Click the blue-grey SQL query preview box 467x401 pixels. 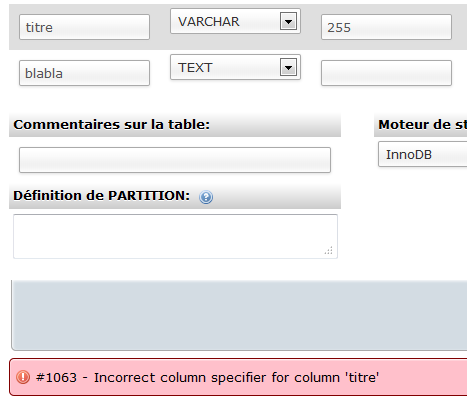(239, 315)
